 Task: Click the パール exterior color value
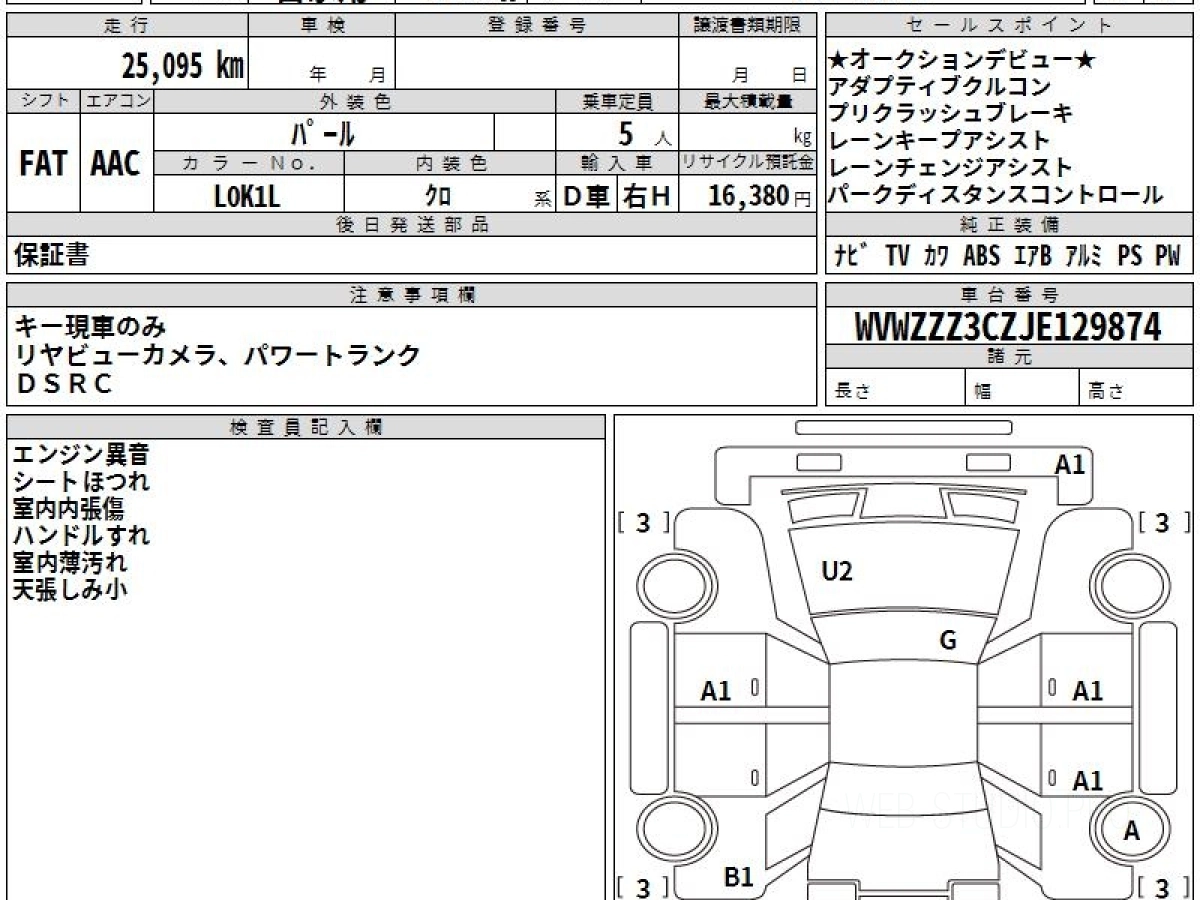click(x=322, y=132)
